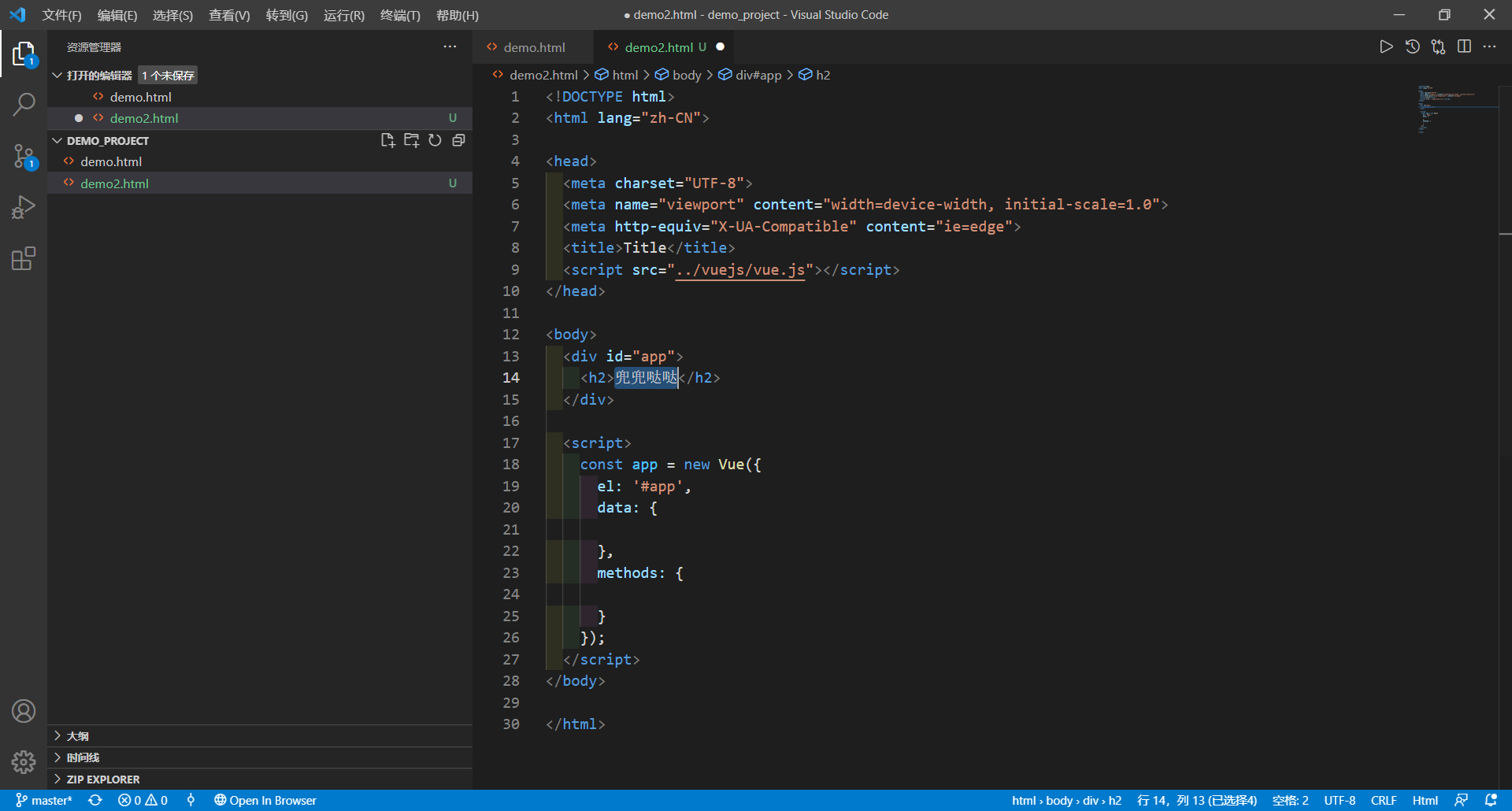1512x811 pixels.
Task: Click the ../vuejs/vue.js script link
Action: click(740, 269)
